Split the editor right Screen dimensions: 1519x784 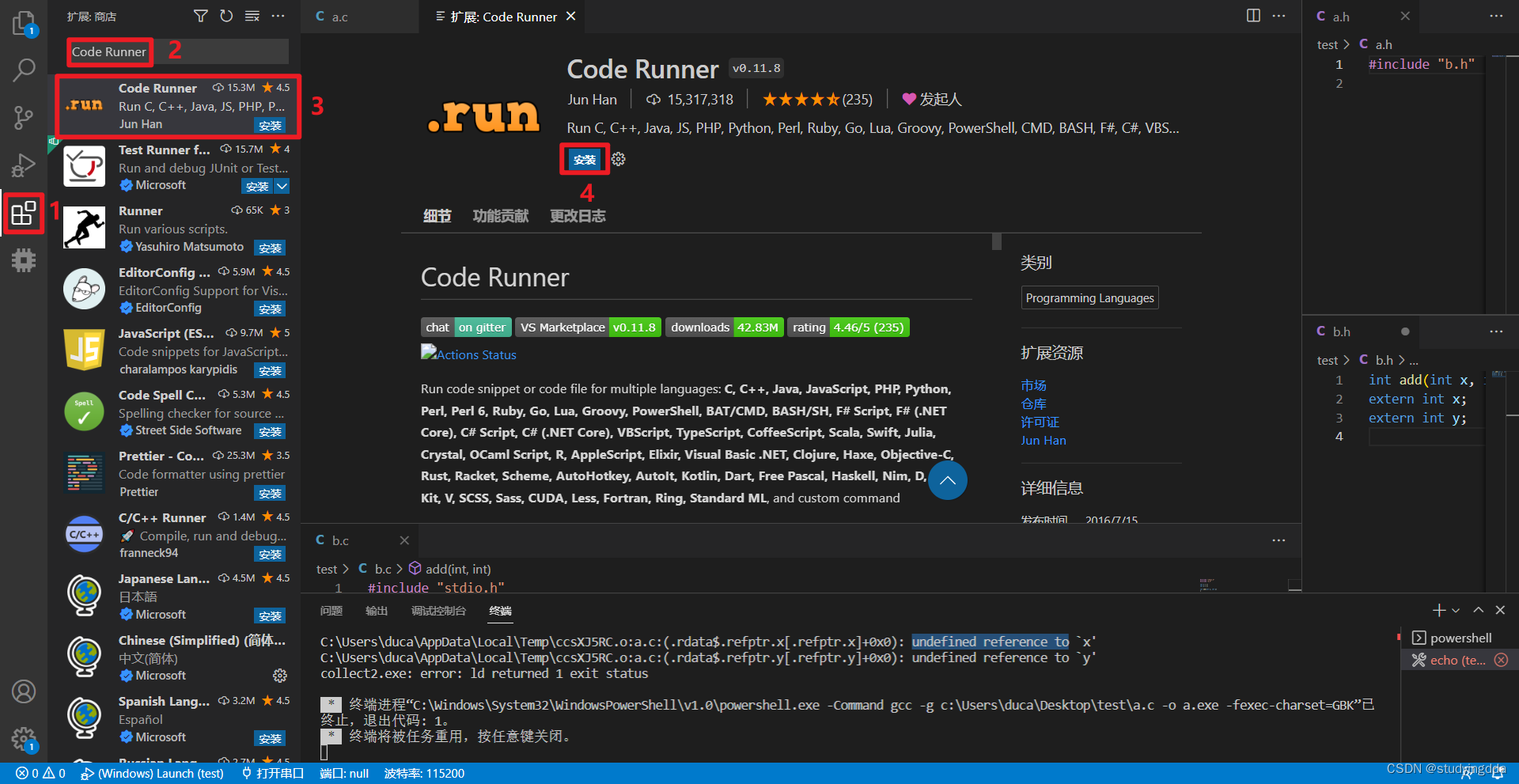[x=1253, y=16]
